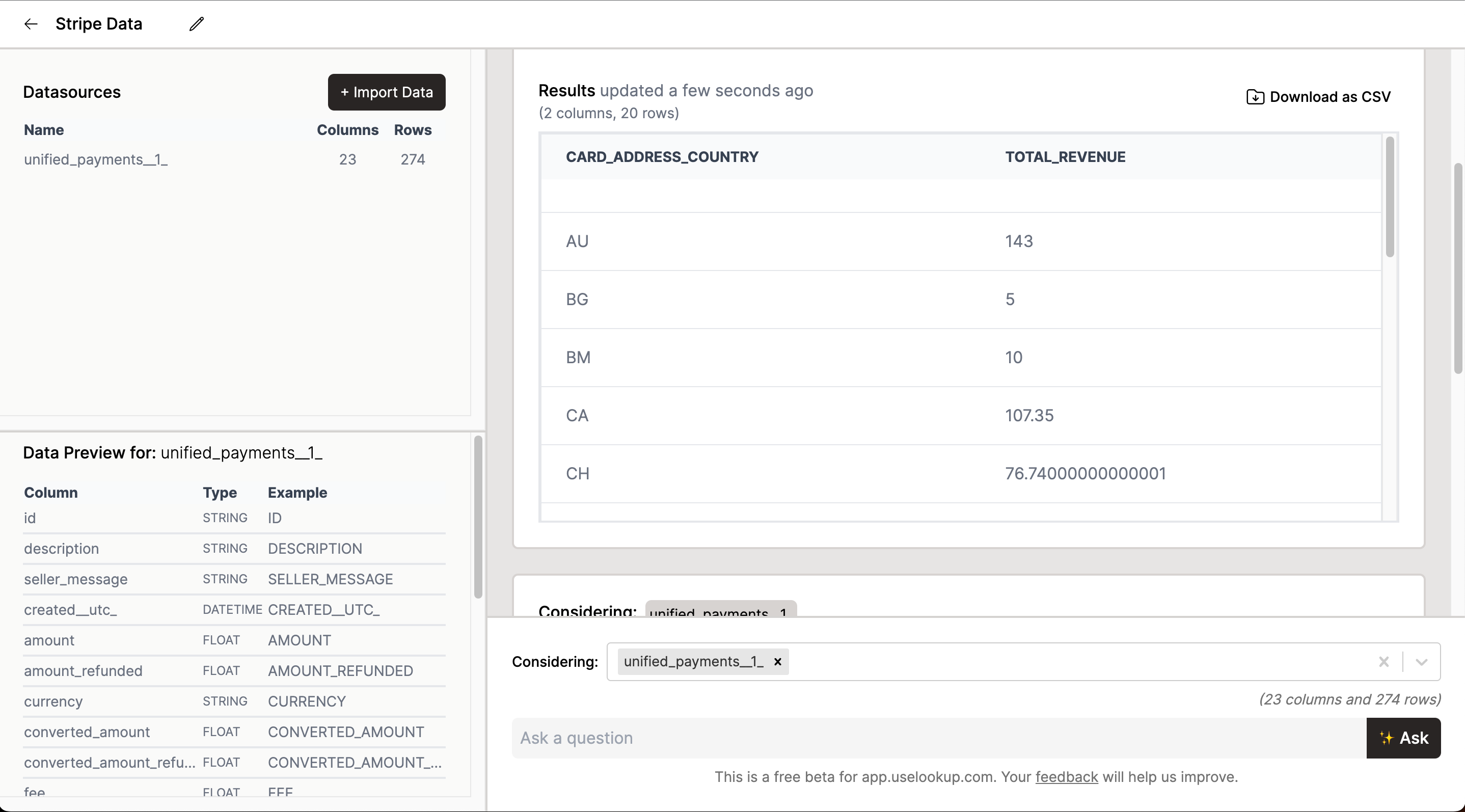
Task: Select the CH row revenue value
Action: (1085, 474)
